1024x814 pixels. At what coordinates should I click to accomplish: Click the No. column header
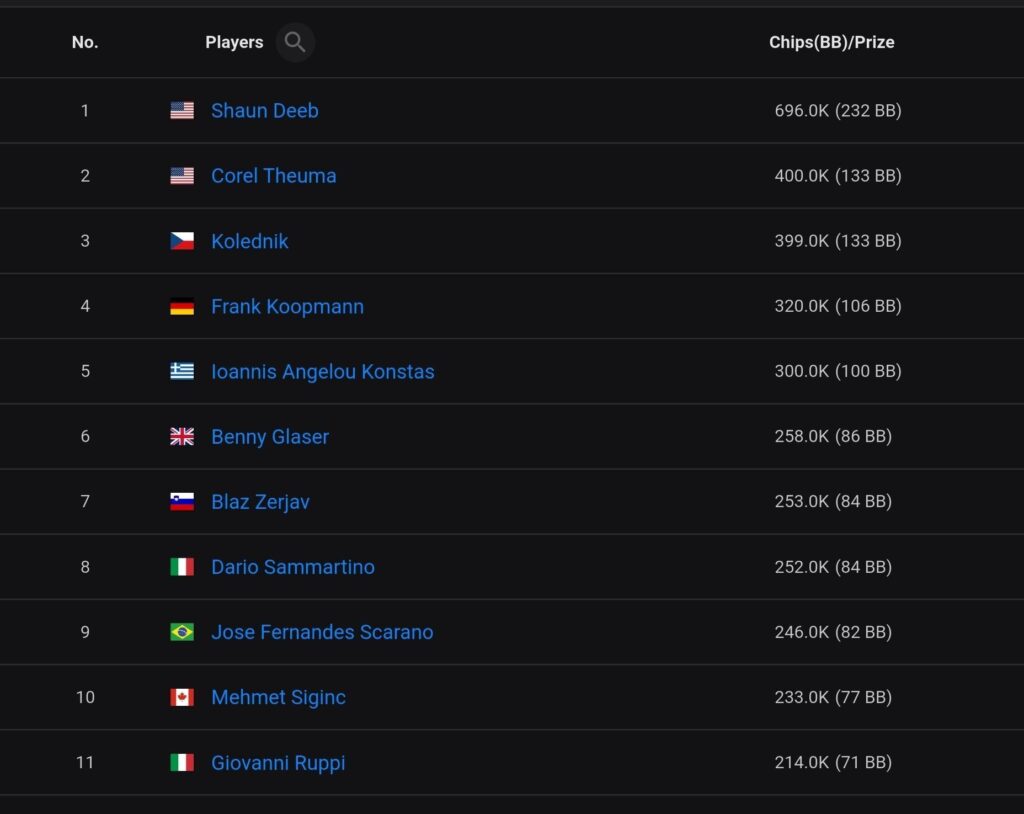(85, 42)
